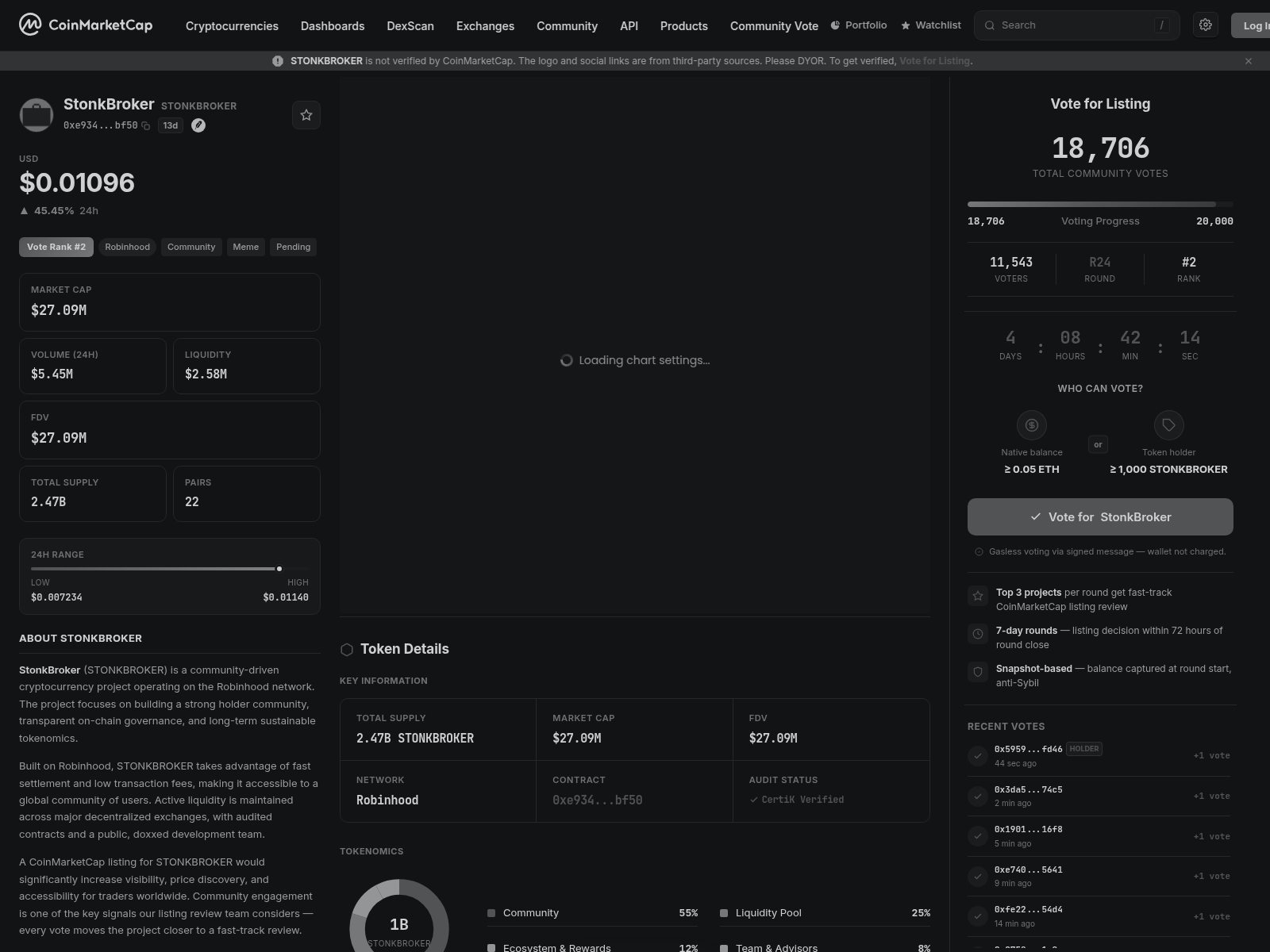Add StonkBroker to watchlist with star
This screenshot has width=1270, height=952.
click(306, 115)
